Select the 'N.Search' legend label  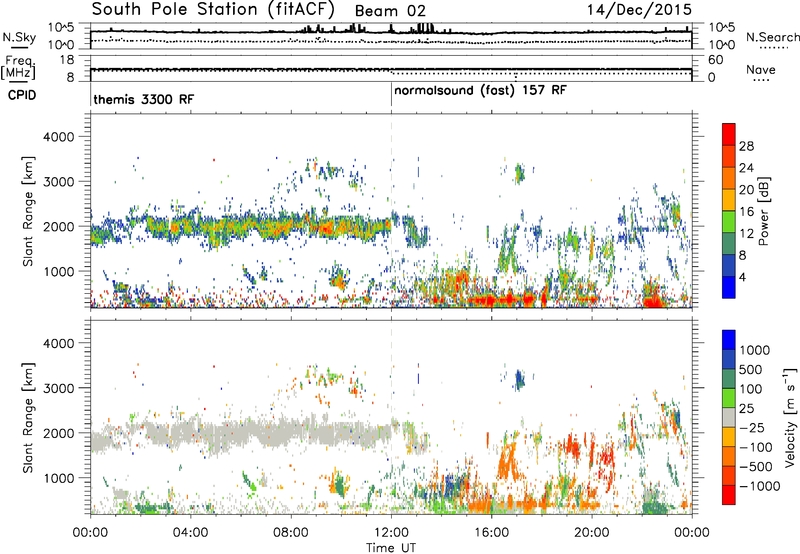pos(772,37)
